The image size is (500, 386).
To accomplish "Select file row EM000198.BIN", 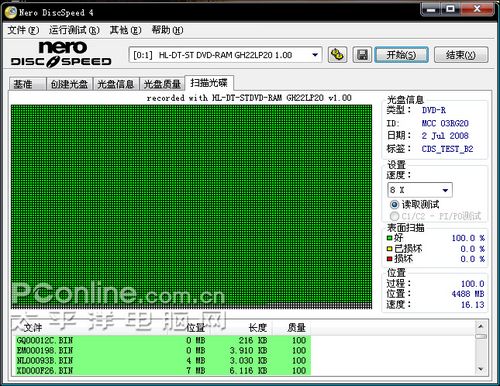I will (162, 350).
